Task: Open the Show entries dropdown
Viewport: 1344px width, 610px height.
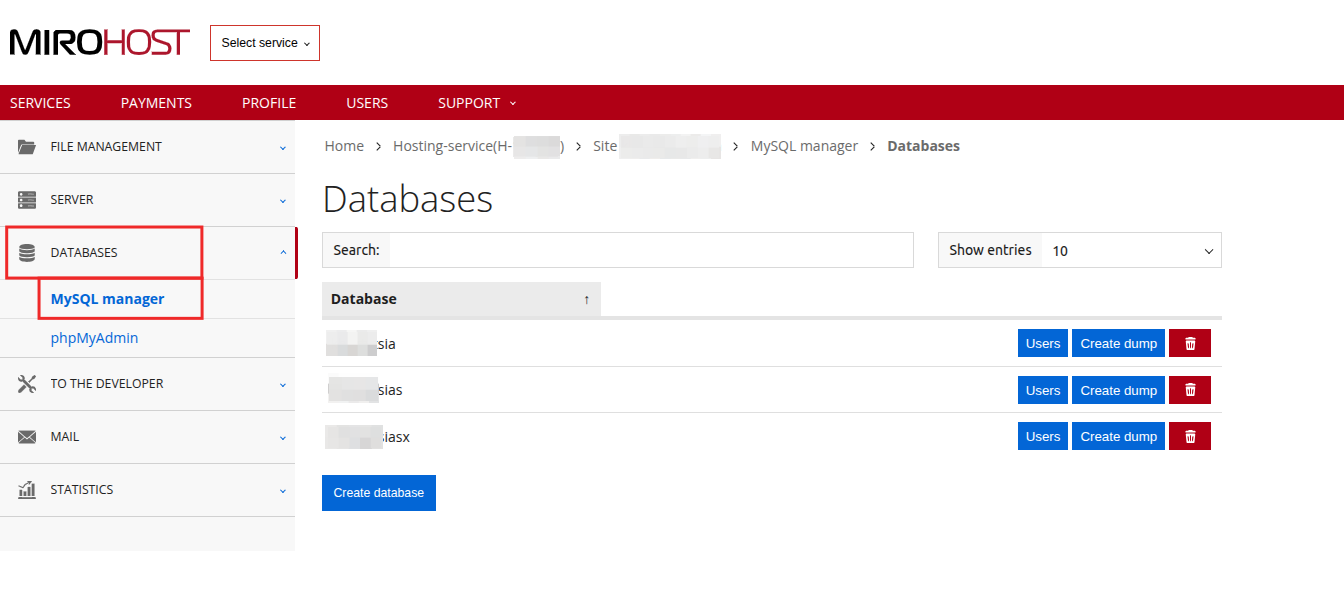Action: (x=1131, y=250)
